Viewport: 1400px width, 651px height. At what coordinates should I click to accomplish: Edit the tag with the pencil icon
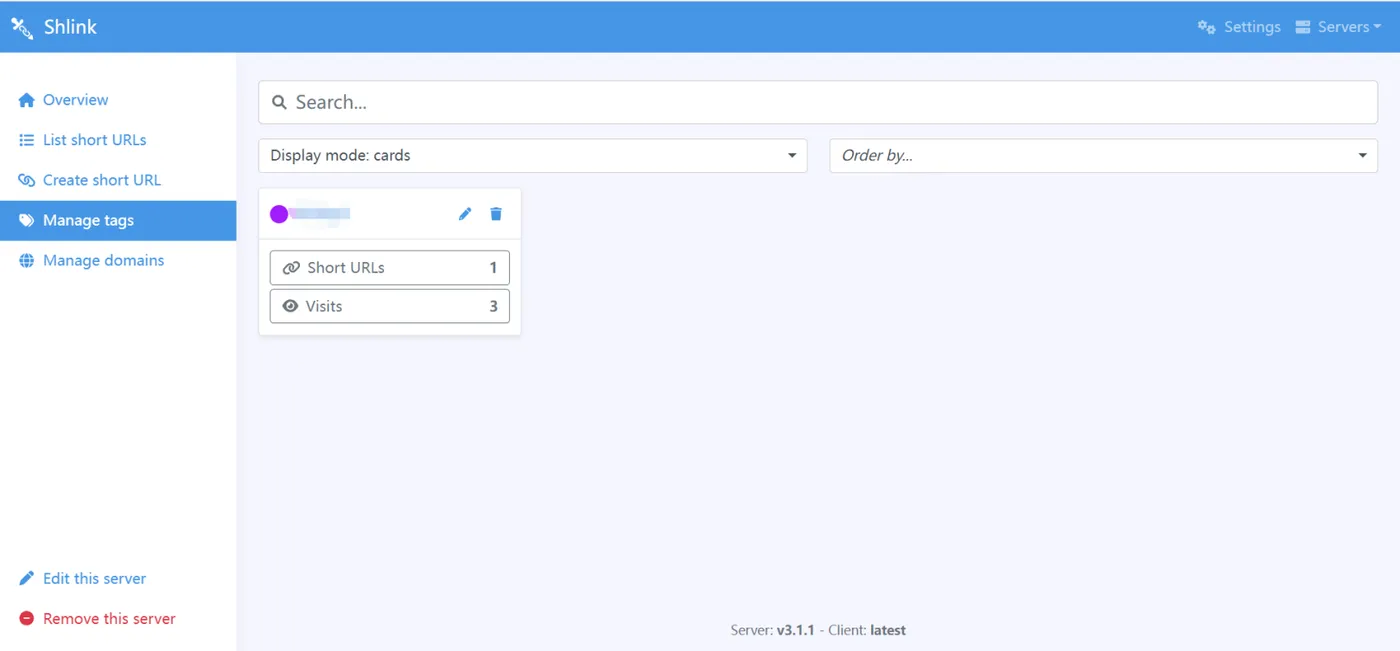coord(465,214)
